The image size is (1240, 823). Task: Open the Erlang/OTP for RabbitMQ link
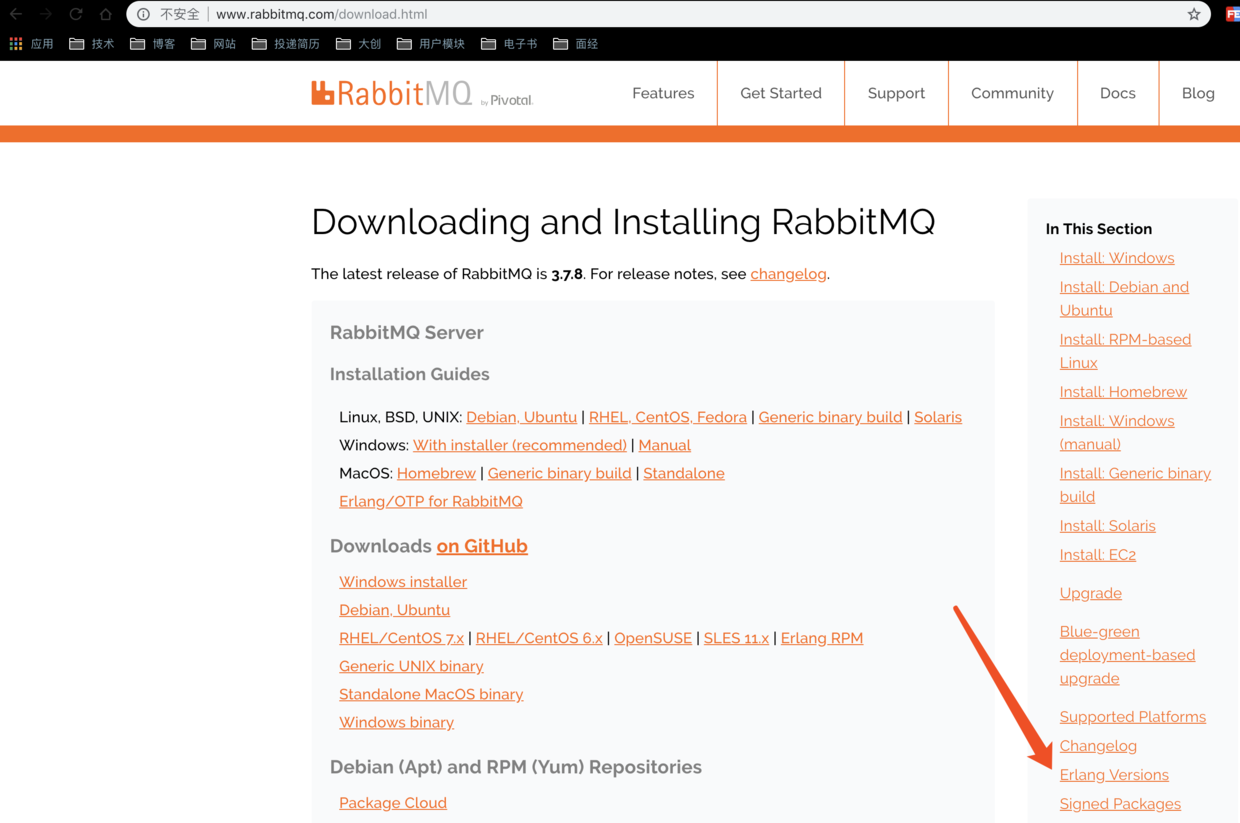click(x=431, y=501)
